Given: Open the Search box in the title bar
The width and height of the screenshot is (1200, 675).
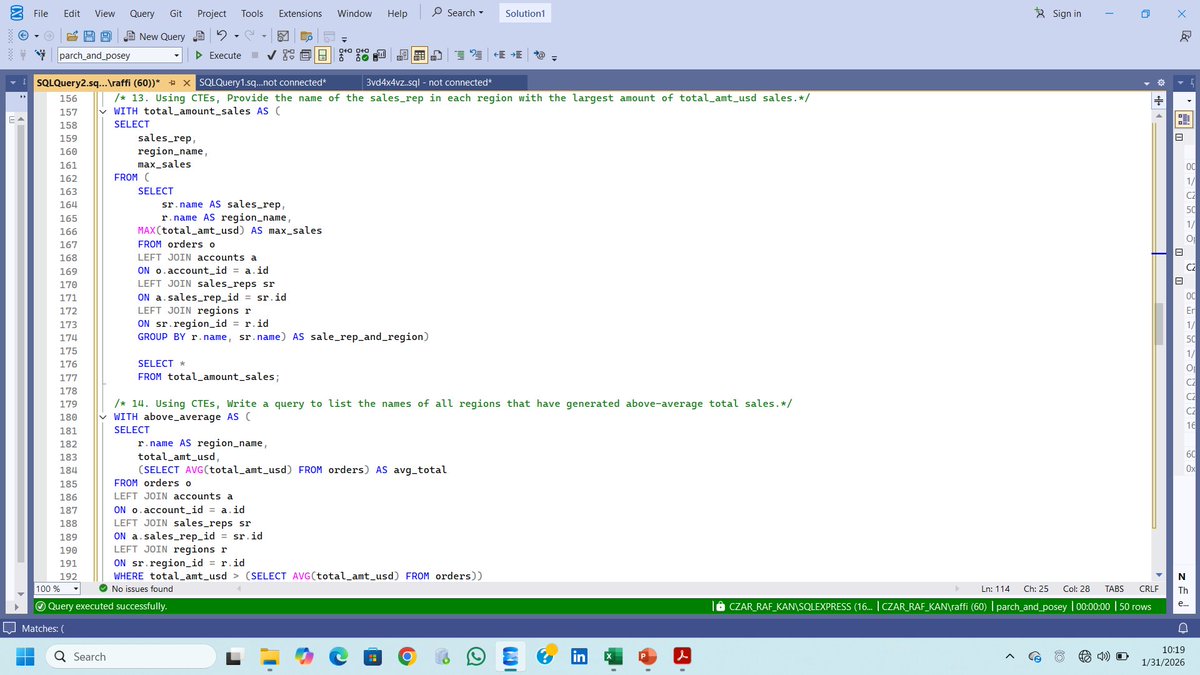Looking at the screenshot, I should click(x=460, y=13).
